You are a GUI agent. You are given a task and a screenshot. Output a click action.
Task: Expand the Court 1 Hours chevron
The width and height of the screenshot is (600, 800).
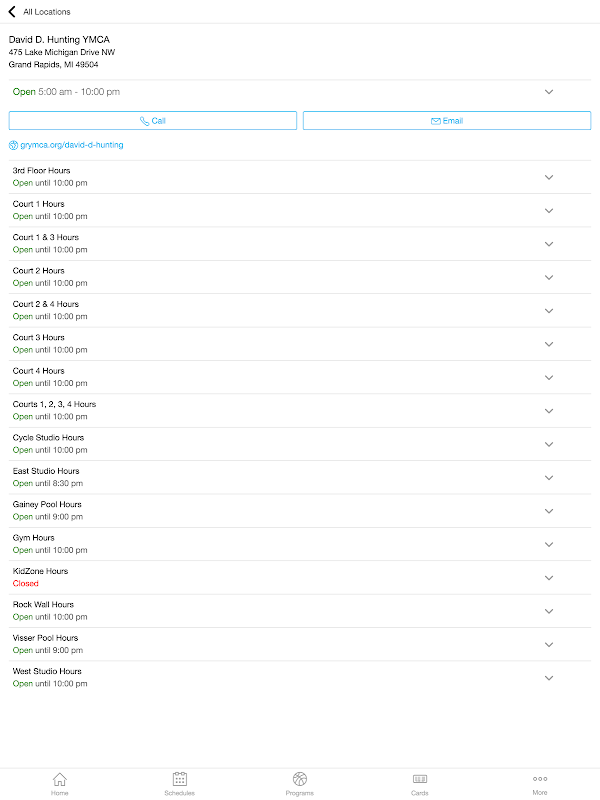point(549,211)
